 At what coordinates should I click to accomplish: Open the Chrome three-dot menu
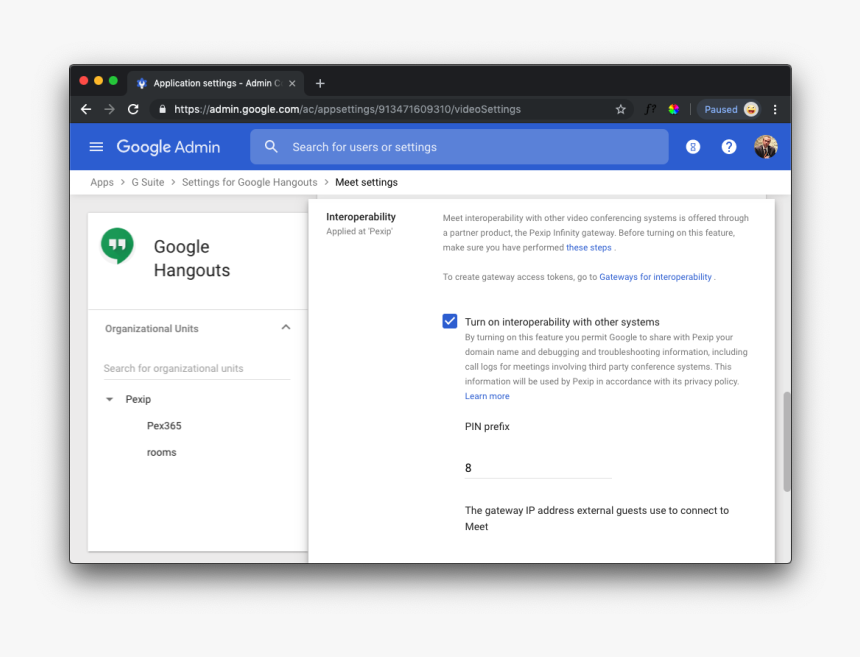[775, 110]
